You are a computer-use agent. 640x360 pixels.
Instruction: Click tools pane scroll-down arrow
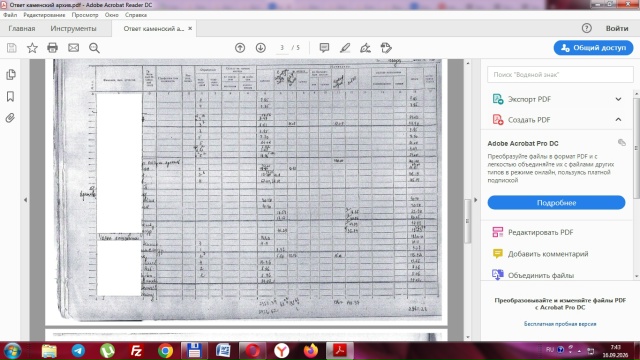636,276
